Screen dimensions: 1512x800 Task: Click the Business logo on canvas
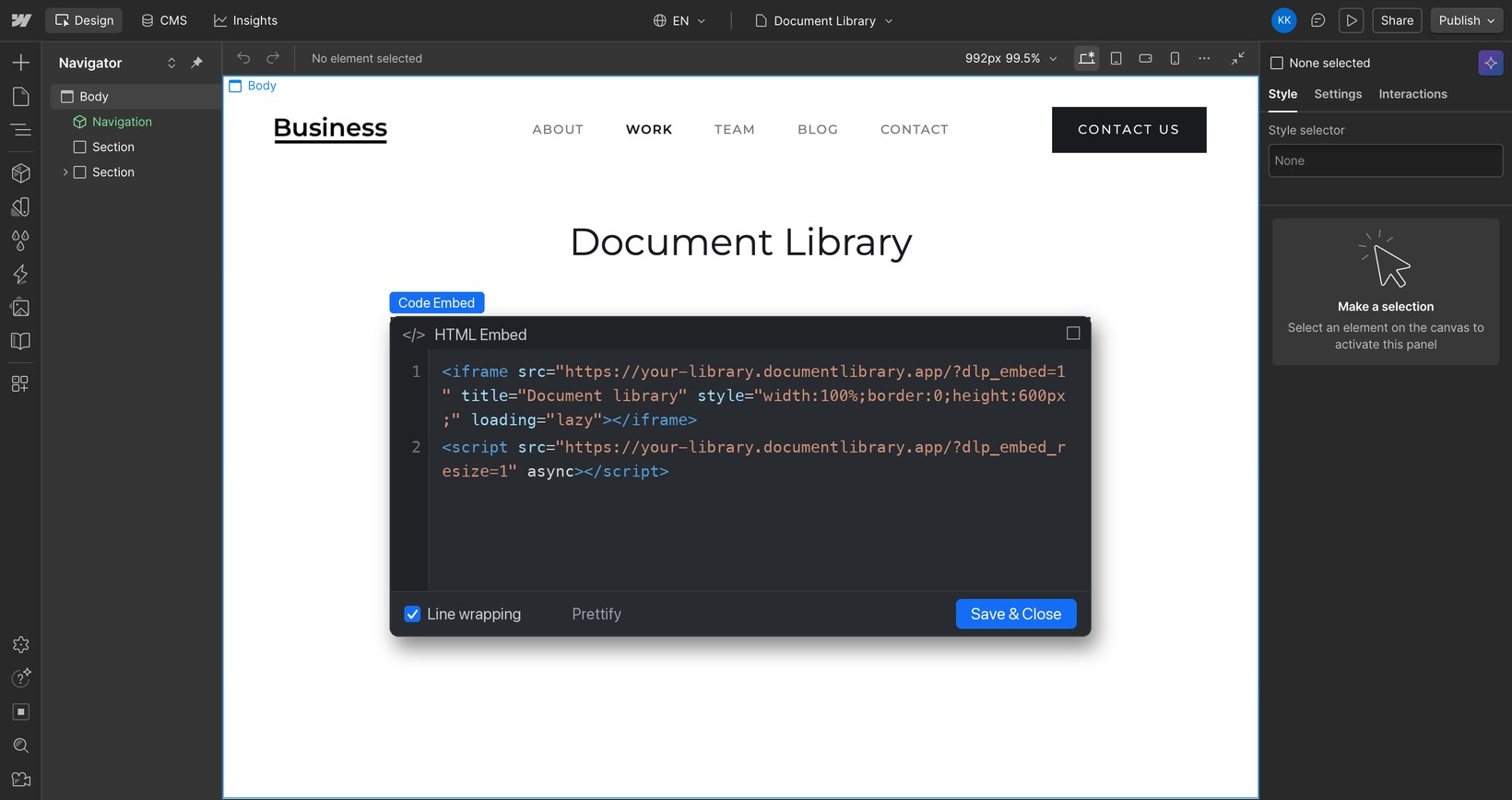(x=330, y=129)
